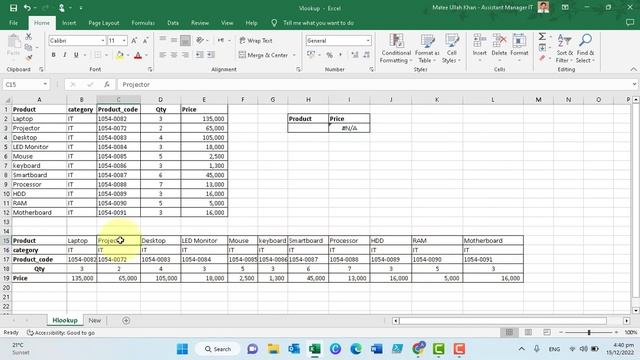Select Normal view in status bar

coord(509,332)
